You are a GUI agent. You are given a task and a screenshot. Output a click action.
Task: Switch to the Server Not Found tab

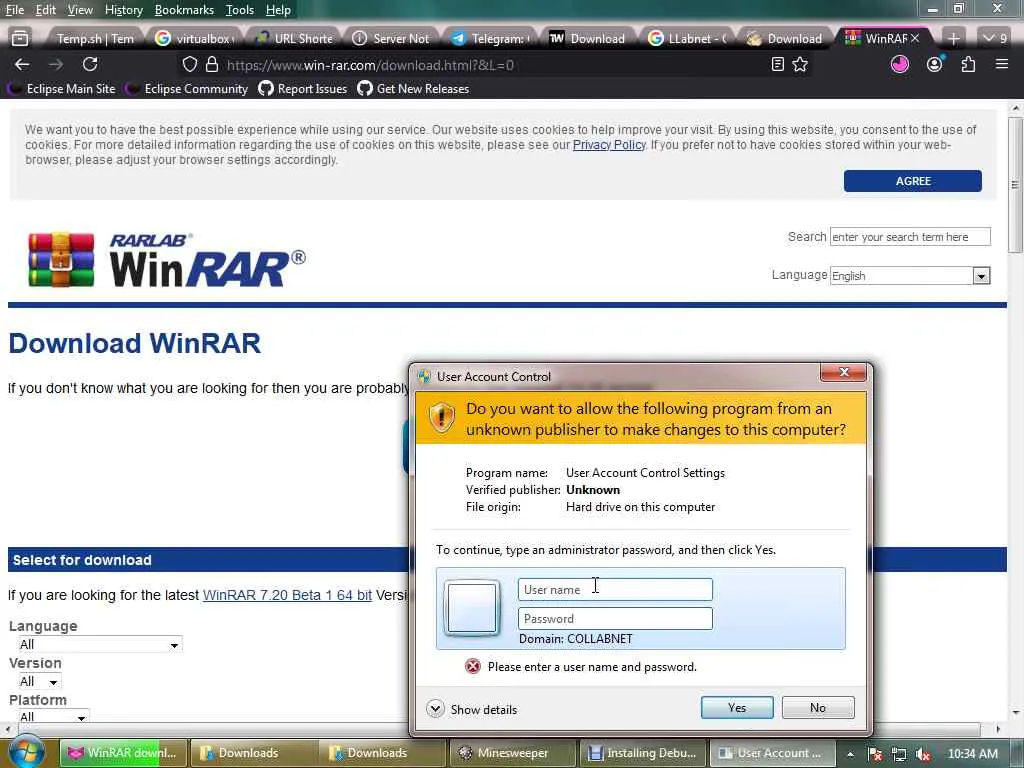coord(392,39)
